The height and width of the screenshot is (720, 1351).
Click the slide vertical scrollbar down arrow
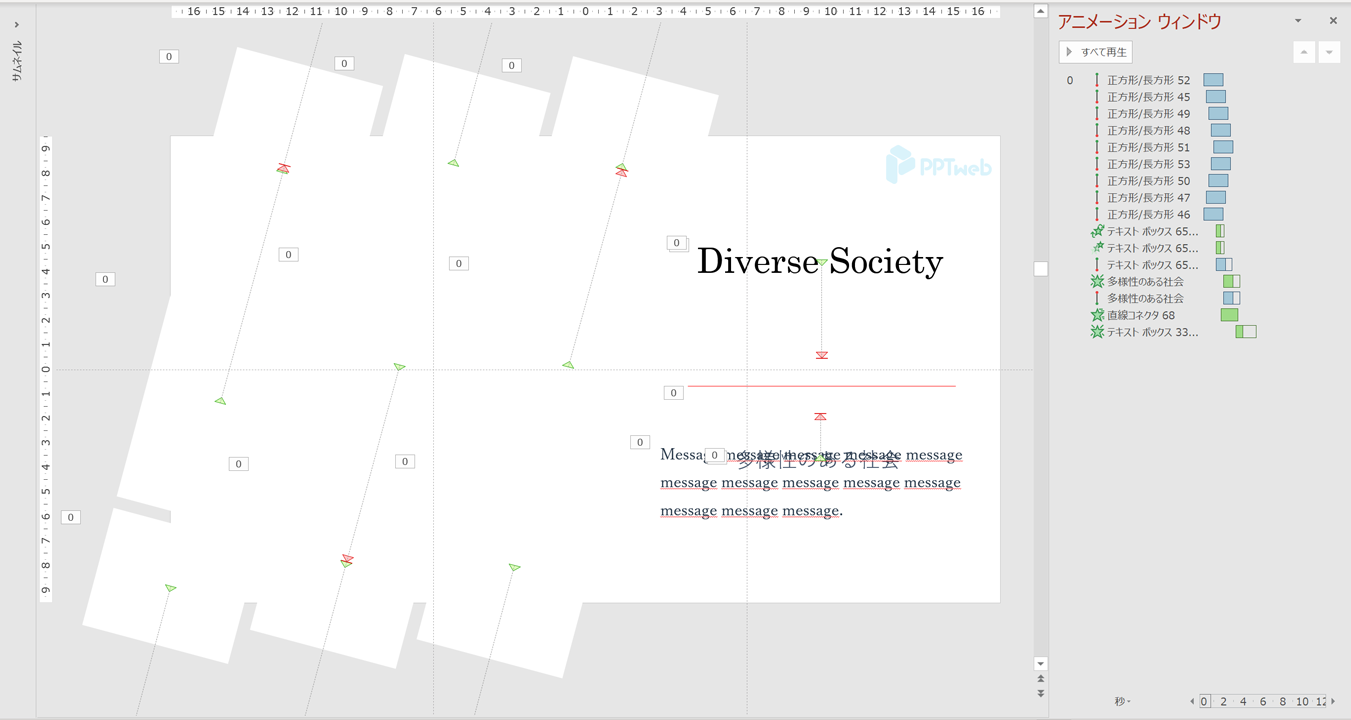point(1041,664)
